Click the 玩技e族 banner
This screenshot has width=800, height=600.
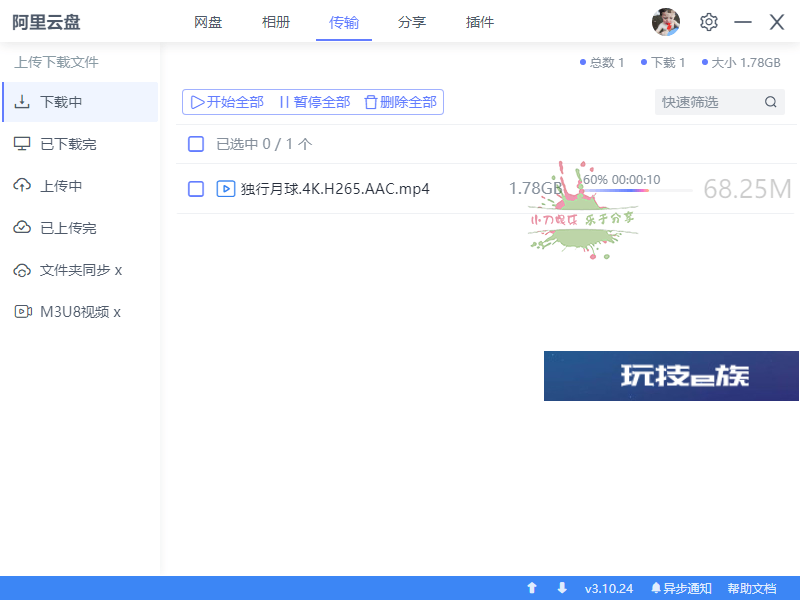(671, 376)
